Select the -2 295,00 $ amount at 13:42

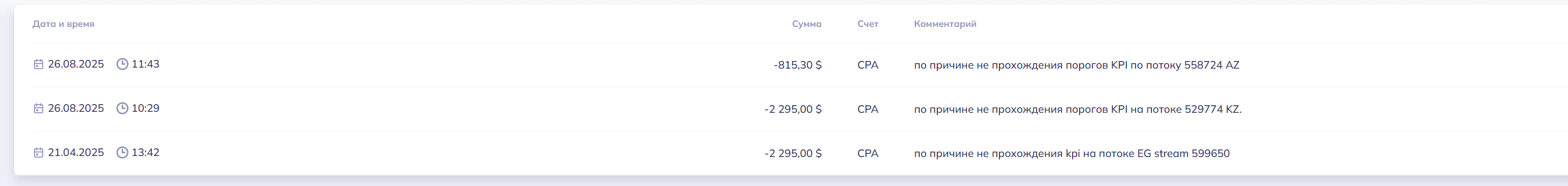click(793, 153)
